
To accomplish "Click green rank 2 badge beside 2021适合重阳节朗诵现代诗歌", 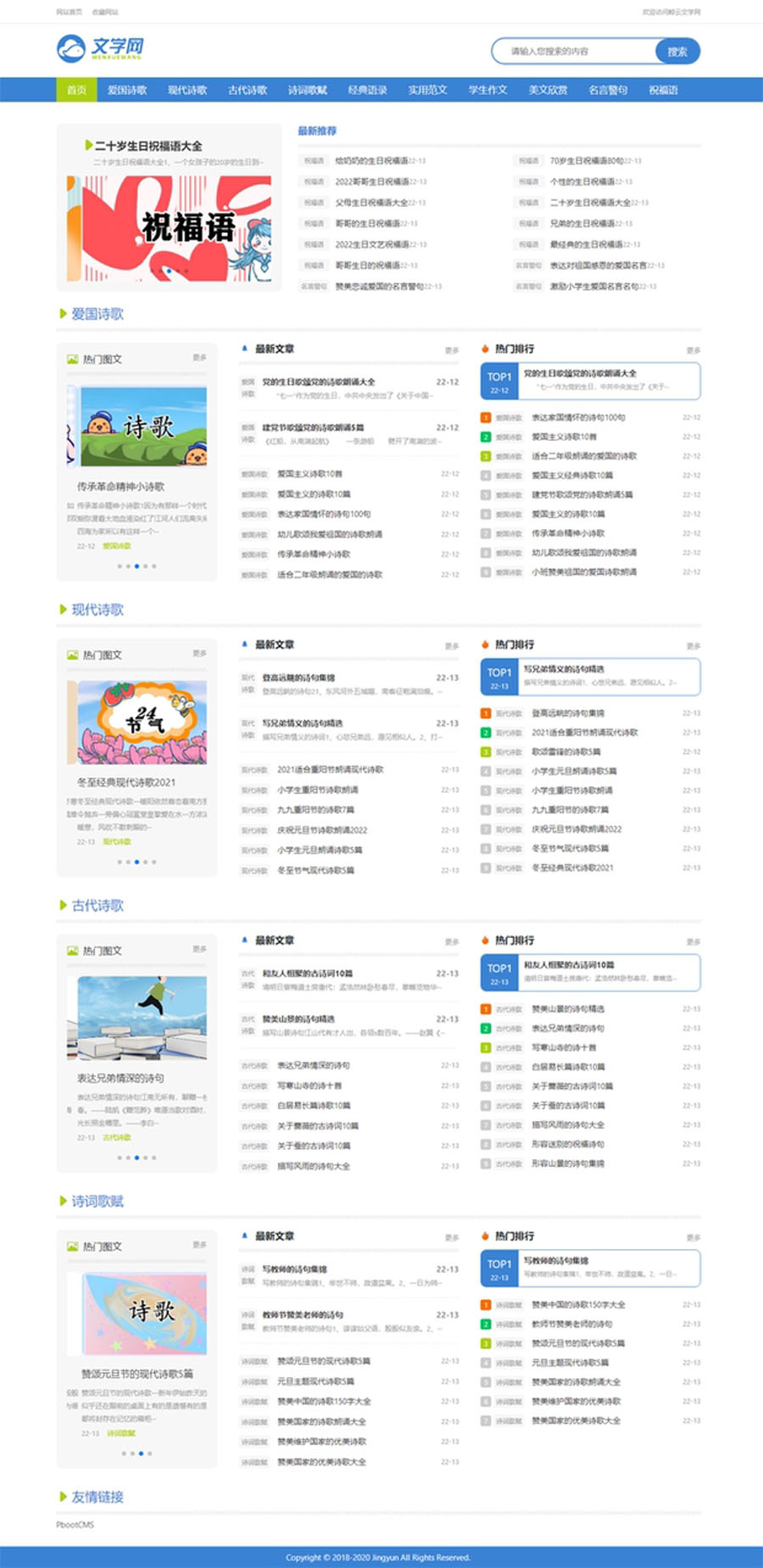I will [x=486, y=733].
